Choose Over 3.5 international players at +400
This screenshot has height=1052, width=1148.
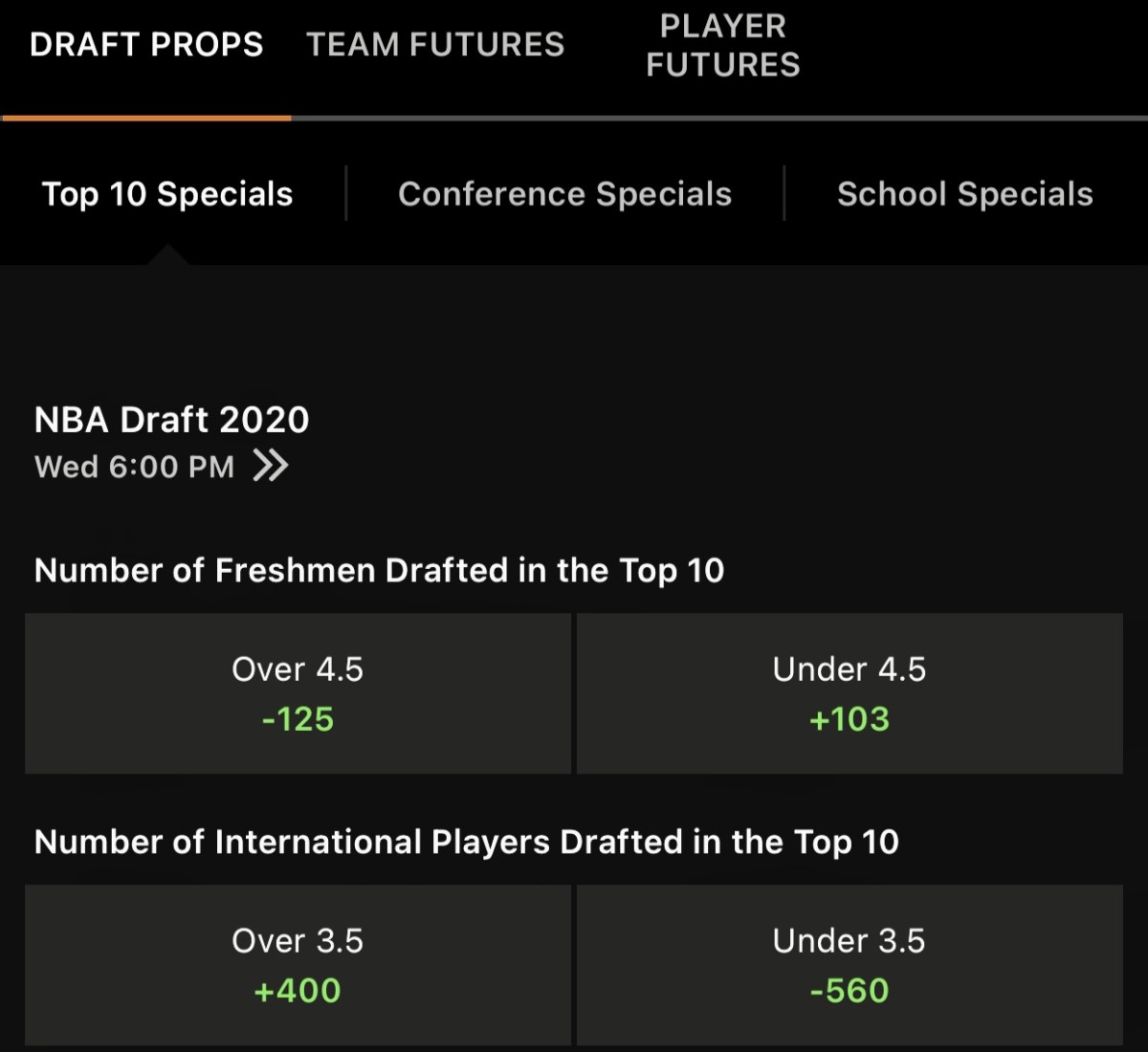coord(298,965)
